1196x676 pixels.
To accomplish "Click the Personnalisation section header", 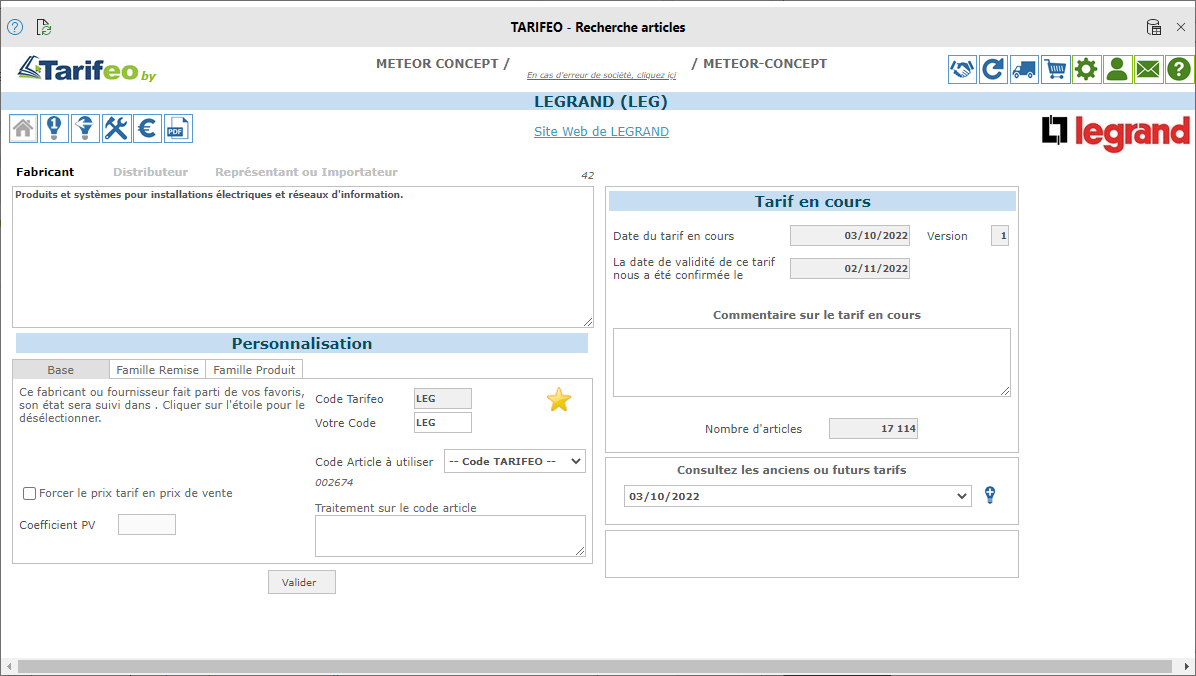I will 302,343.
